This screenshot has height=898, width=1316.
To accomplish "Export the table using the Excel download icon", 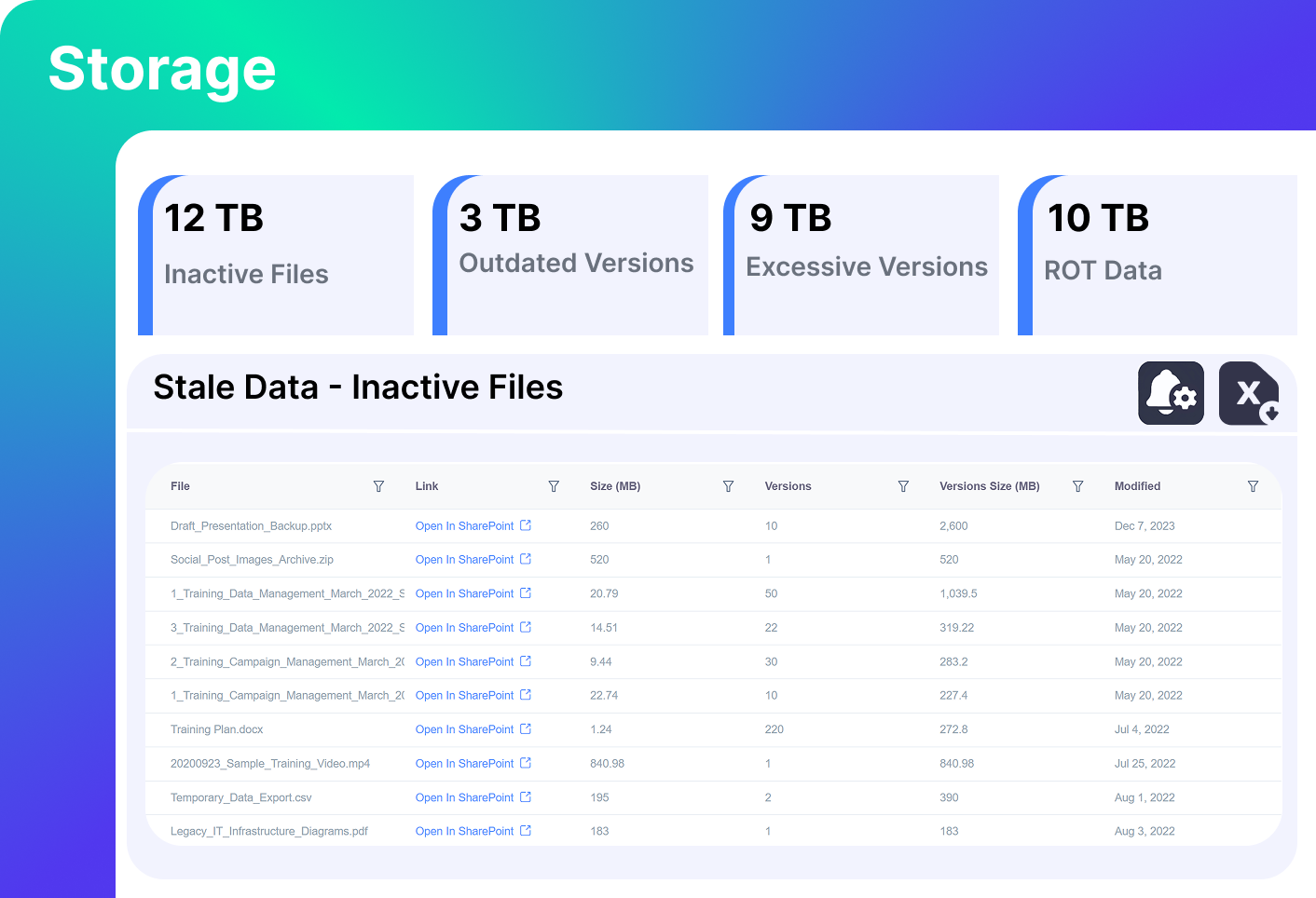I will (x=1249, y=393).
